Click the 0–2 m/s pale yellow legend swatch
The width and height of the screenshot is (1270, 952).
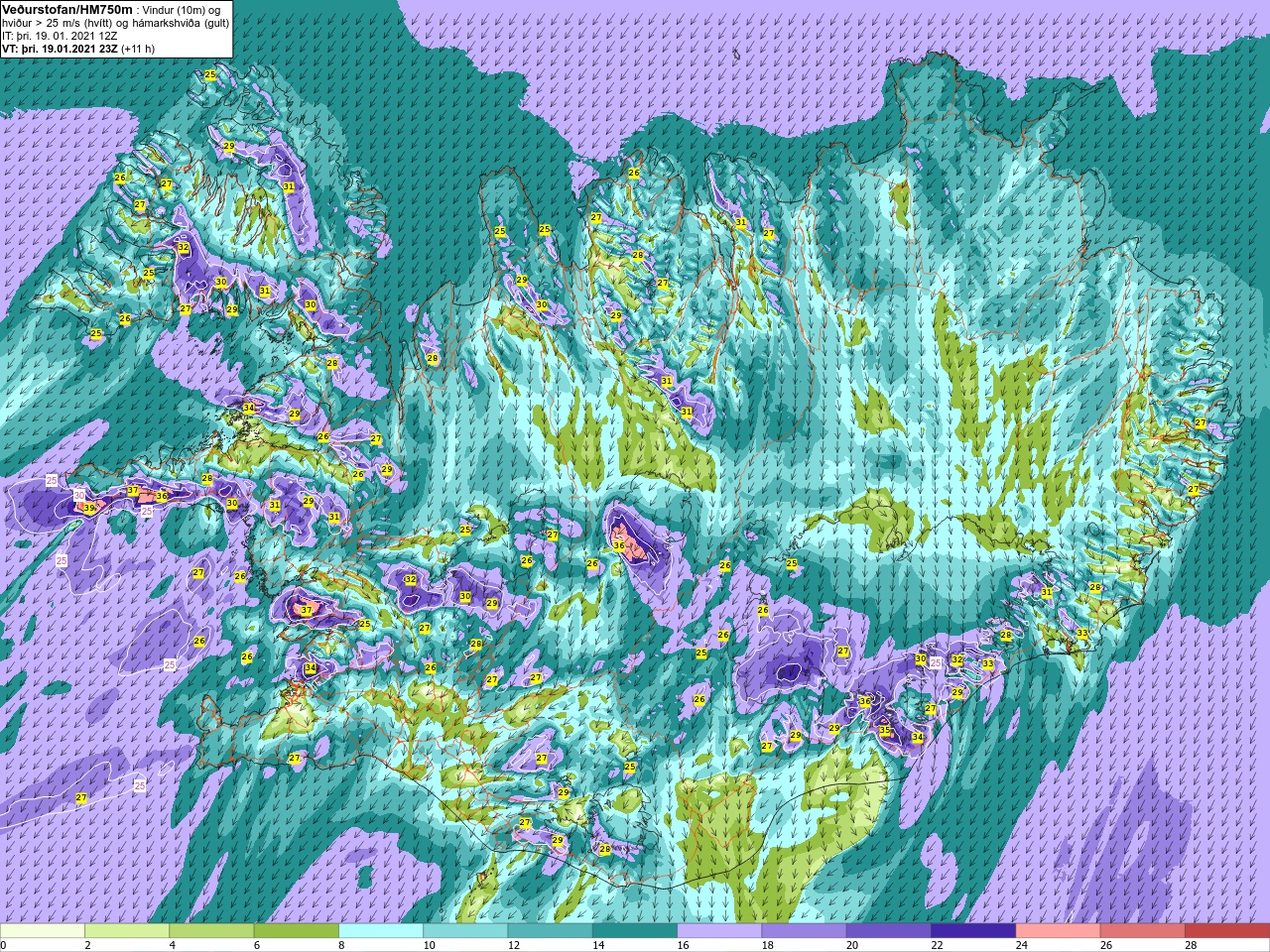coord(43,931)
